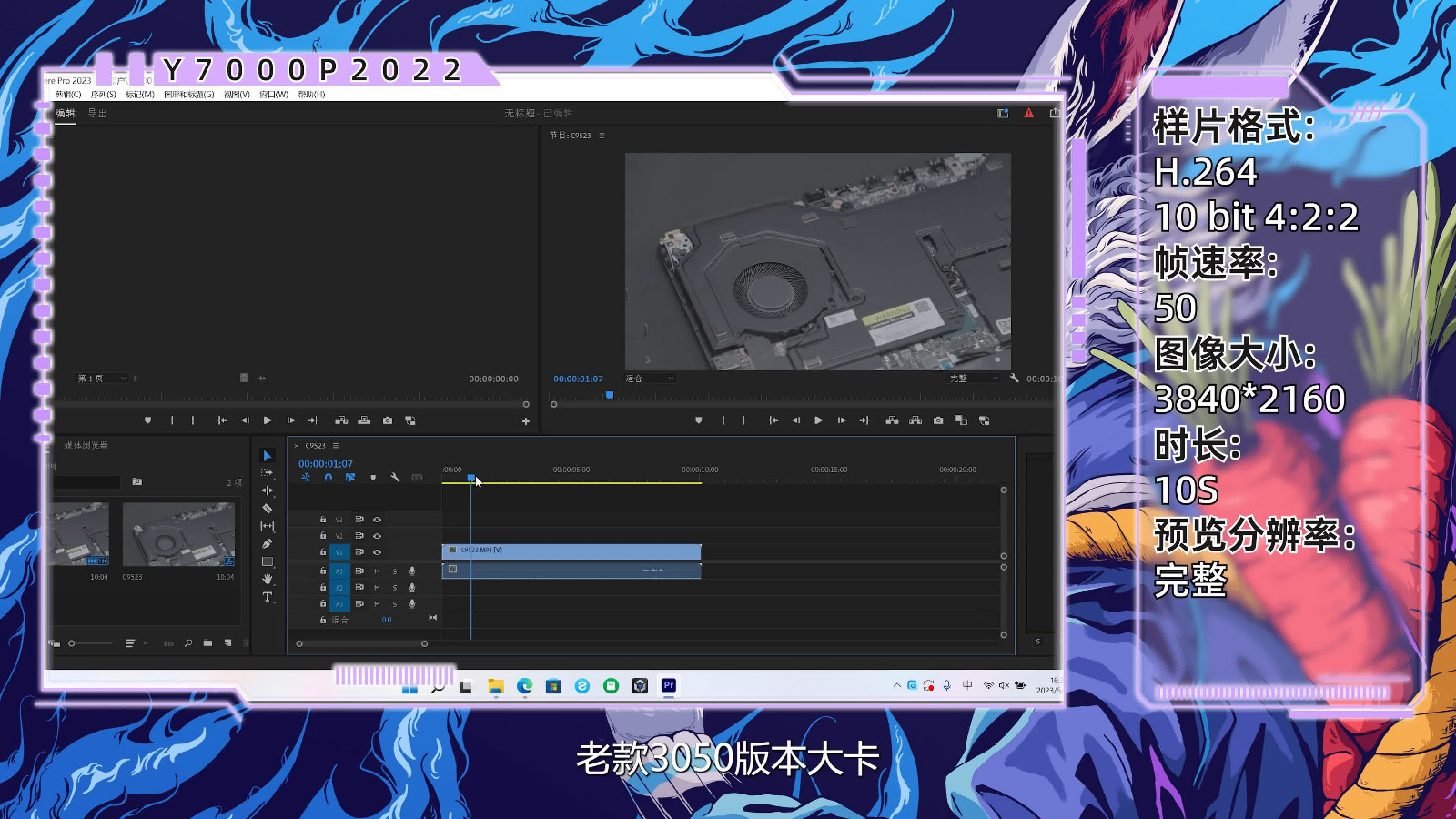Image resolution: width=1456 pixels, height=819 pixels.
Task: Select the Razor tool
Action: [x=267, y=509]
